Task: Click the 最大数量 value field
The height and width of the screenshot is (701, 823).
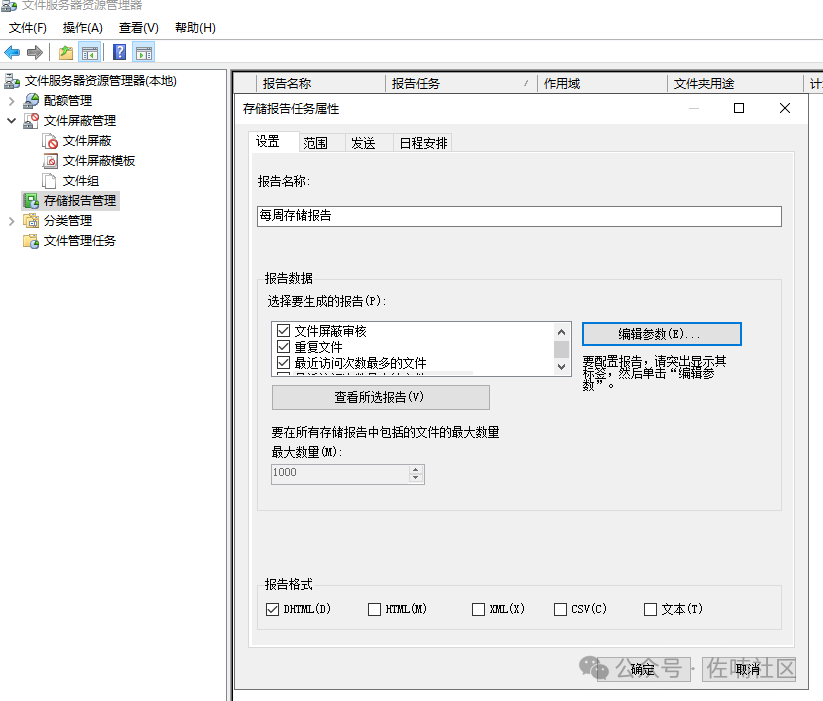Action: pos(340,474)
